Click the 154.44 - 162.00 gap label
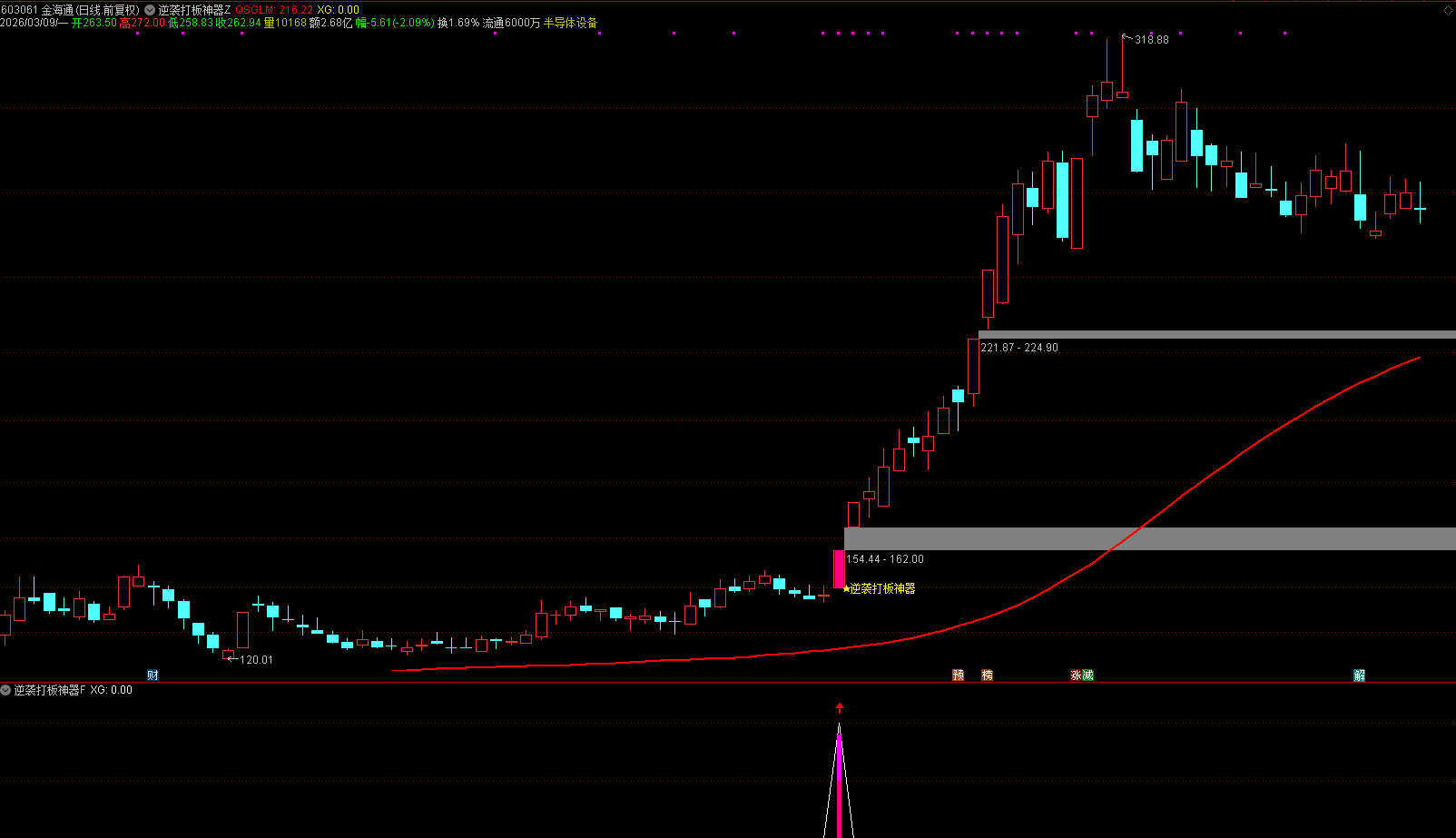 click(x=885, y=559)
